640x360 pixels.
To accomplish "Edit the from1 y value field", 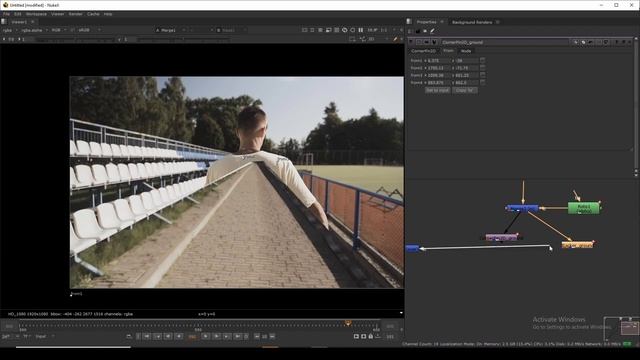I will click(466, 60).
